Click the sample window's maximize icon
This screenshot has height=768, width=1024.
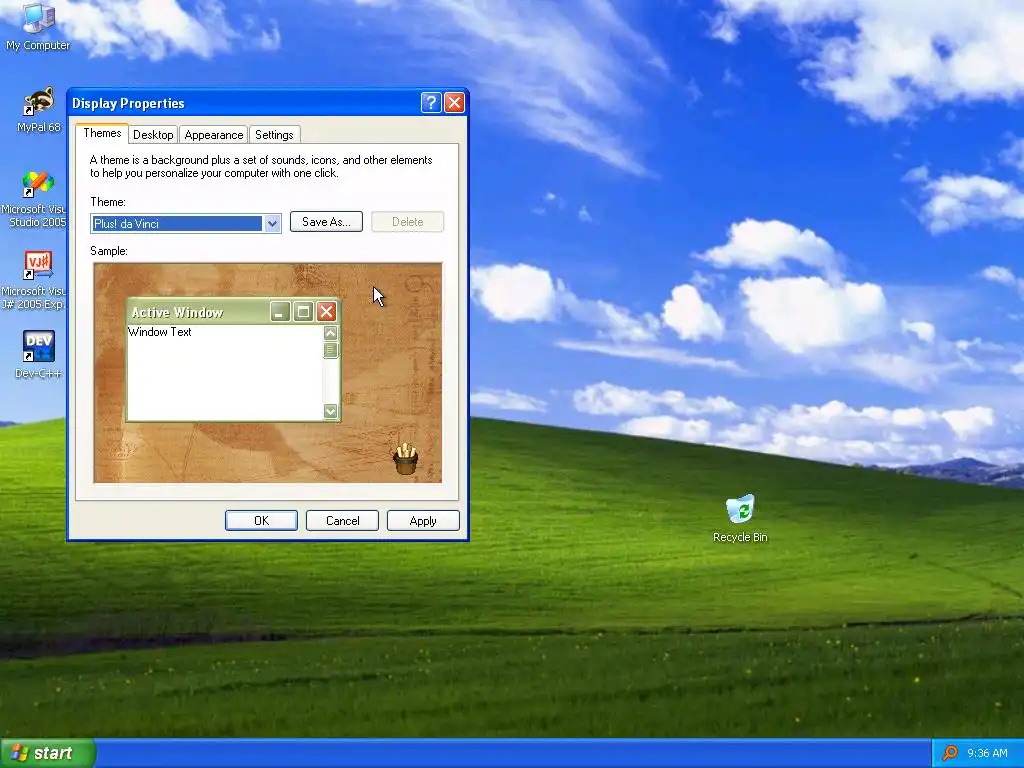pyautogui.click(x=303, y=312)
